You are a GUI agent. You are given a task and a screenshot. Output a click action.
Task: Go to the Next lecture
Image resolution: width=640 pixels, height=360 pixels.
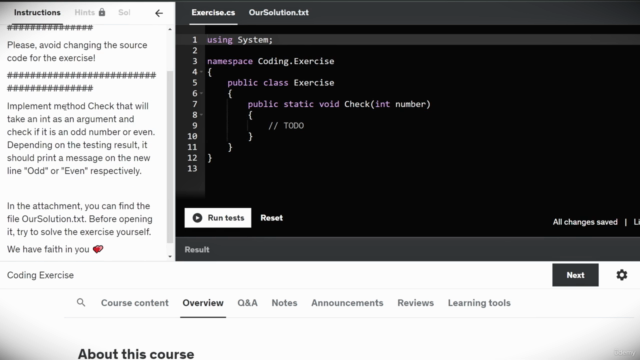(x=576, y=275)
